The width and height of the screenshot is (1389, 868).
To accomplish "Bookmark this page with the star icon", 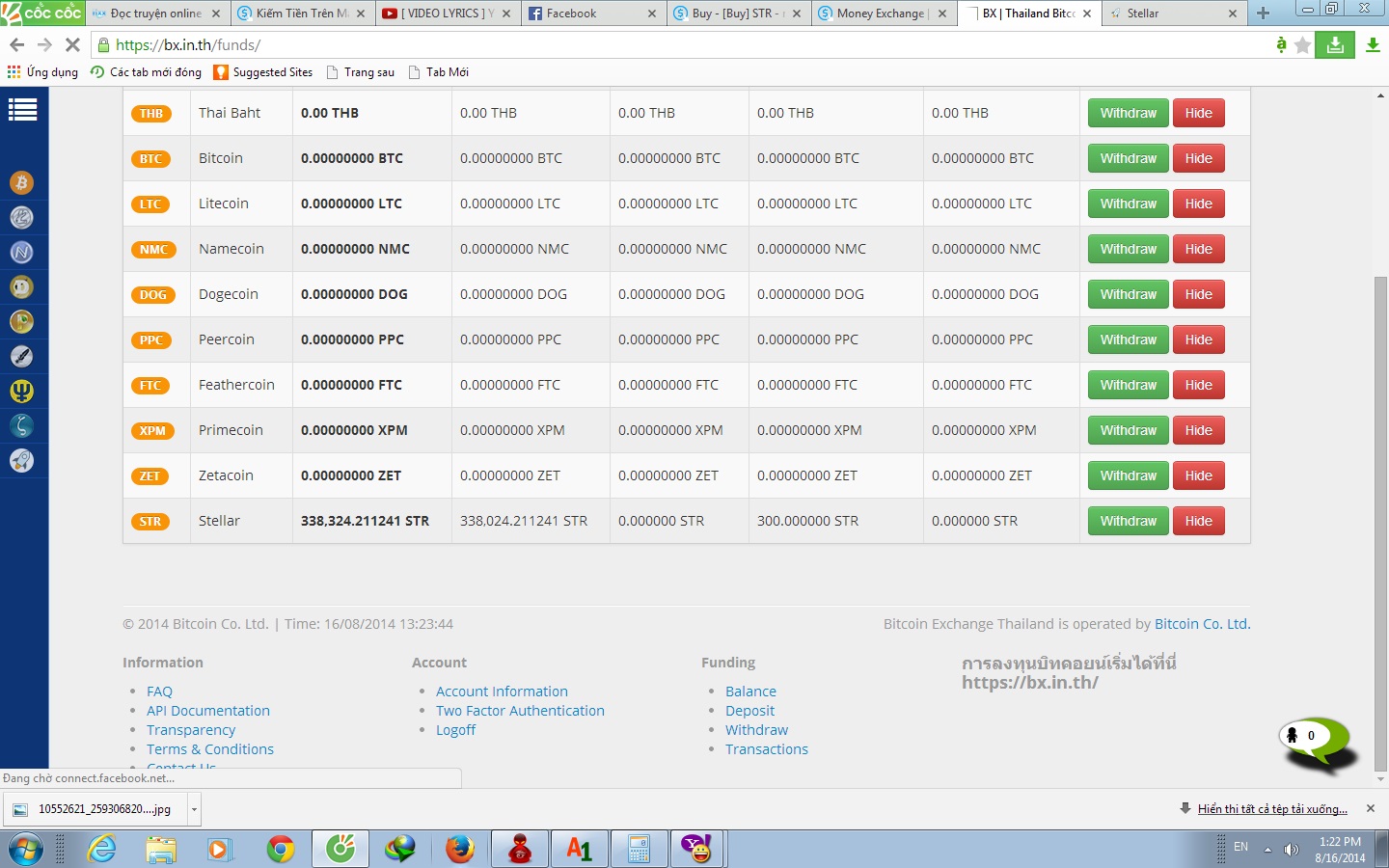I will tap(1302, 44).
